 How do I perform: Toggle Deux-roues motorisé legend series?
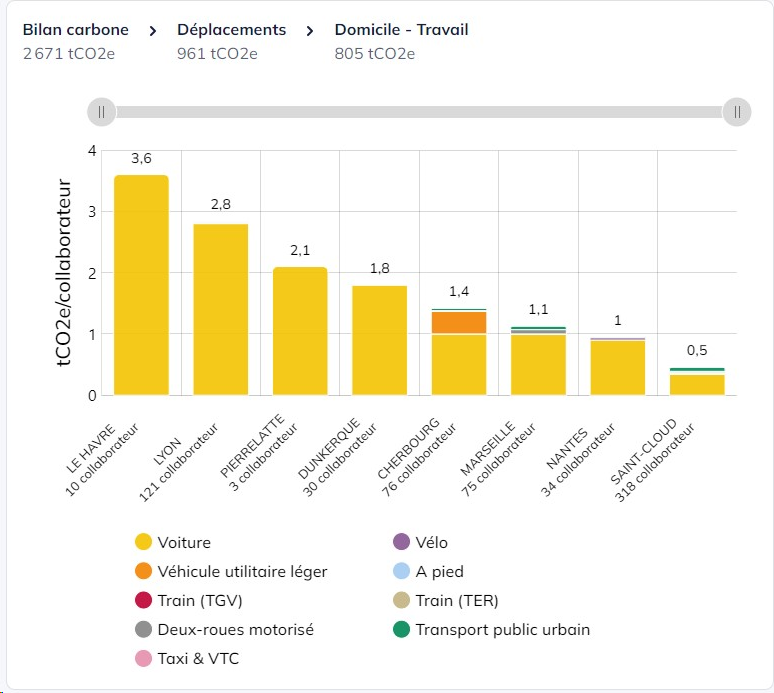tap(225, 629)
